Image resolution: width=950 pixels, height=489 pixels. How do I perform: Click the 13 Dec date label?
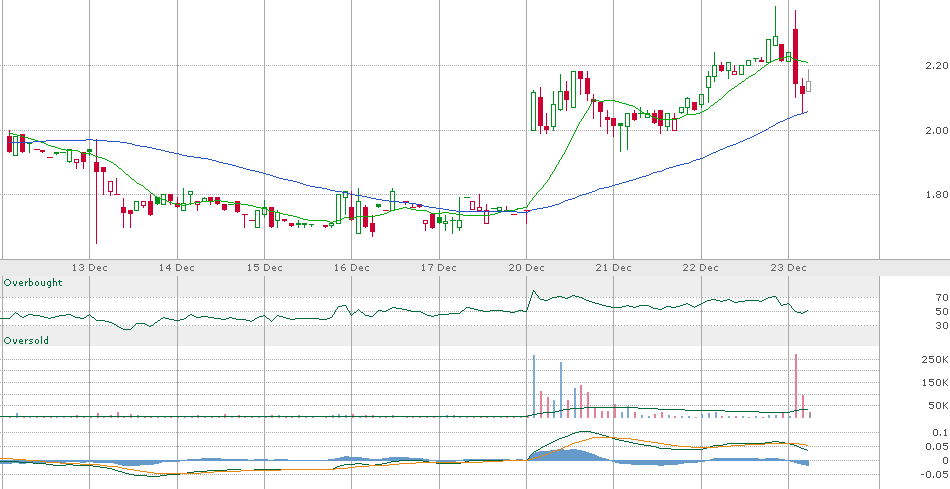coord(90,268)
